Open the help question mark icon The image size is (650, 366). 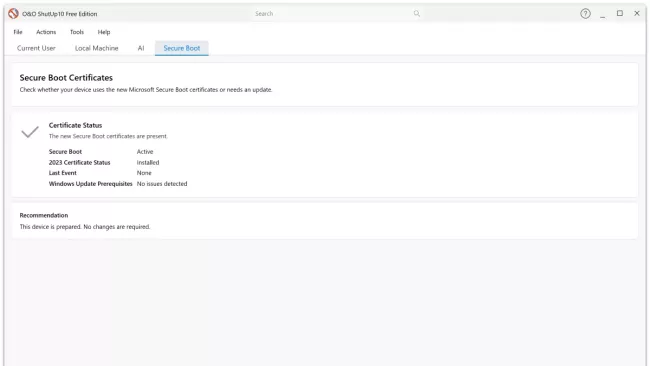pos(585,14)
